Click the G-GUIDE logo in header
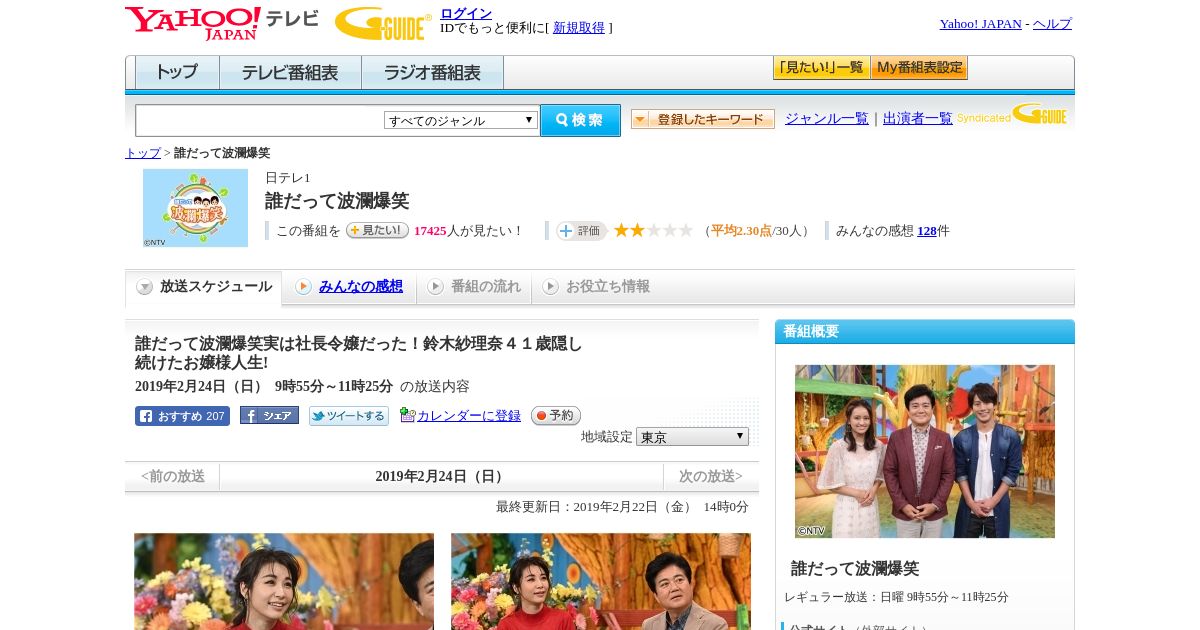 click(383, 23)
